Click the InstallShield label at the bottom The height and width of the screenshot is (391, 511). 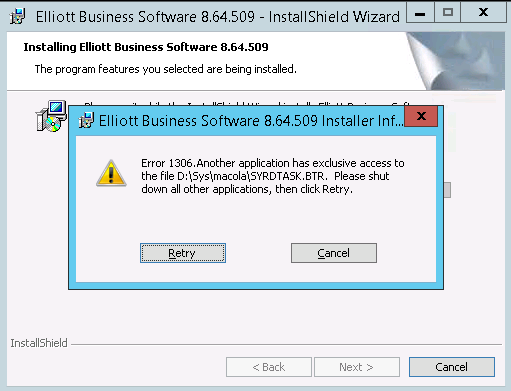pyautogui.click(x=39, y=343)
